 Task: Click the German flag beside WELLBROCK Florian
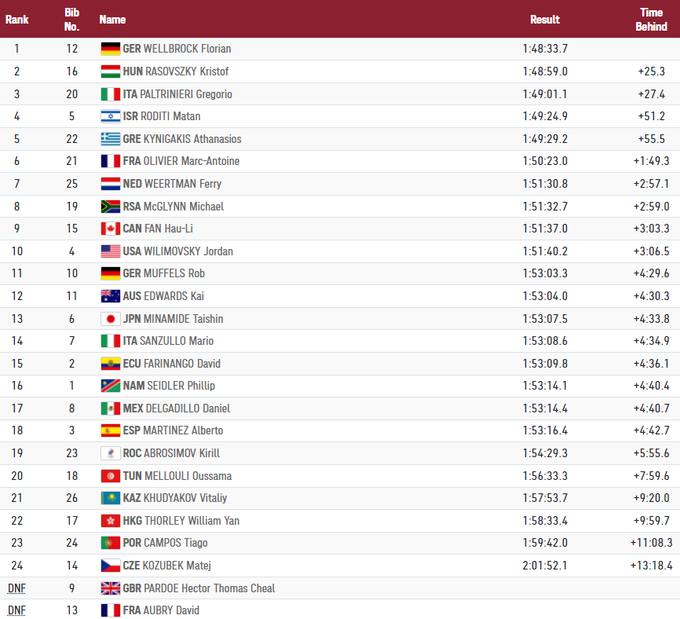(x=110, y=48)
